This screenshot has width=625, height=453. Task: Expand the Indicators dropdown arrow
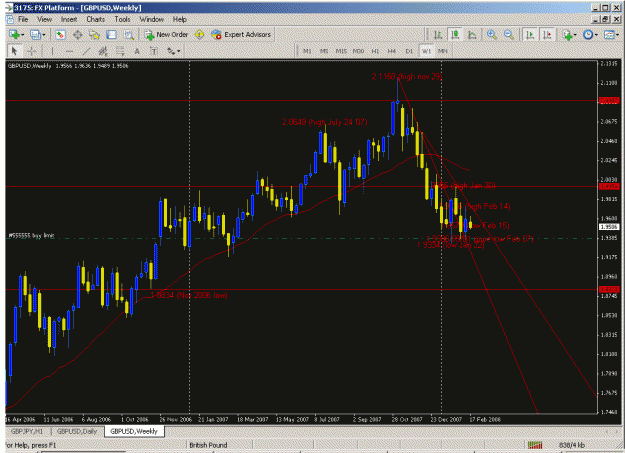[575, 35]
